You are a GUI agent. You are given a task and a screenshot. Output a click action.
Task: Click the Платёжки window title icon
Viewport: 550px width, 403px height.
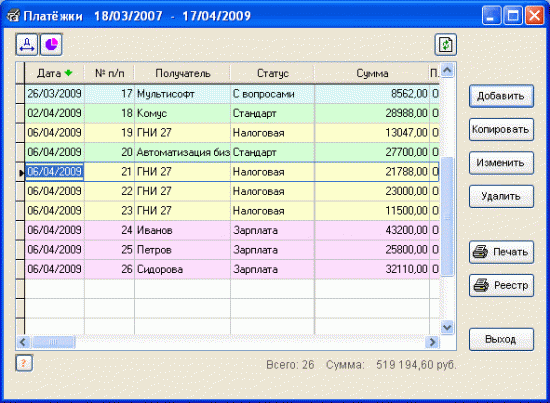coord(13,16)
